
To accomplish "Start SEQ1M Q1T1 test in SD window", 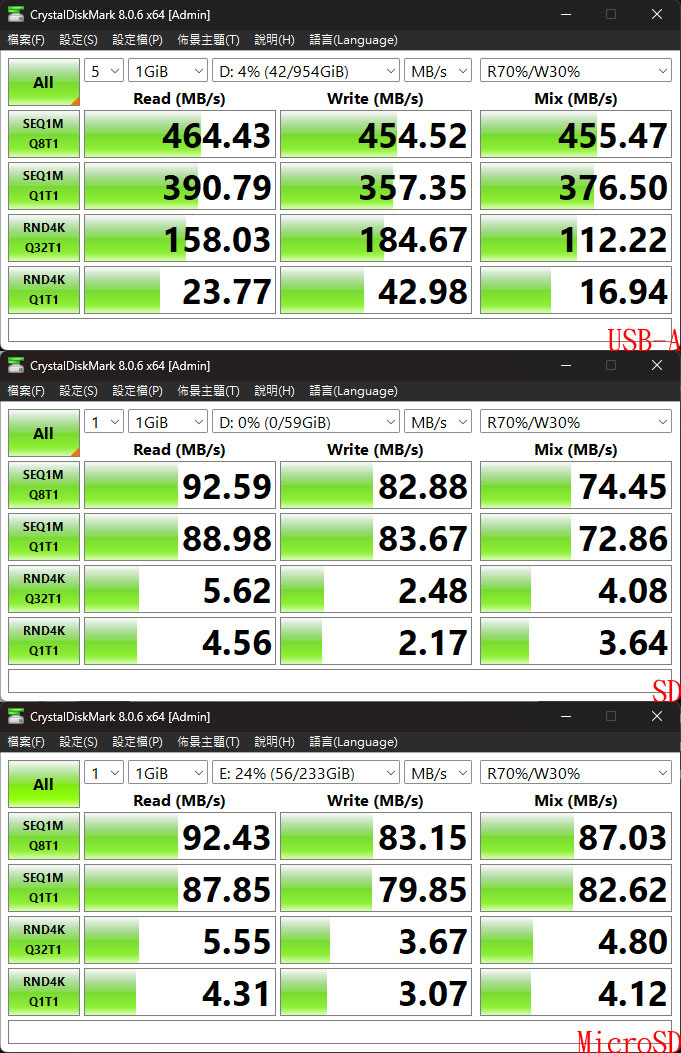I will pos(44,537).
